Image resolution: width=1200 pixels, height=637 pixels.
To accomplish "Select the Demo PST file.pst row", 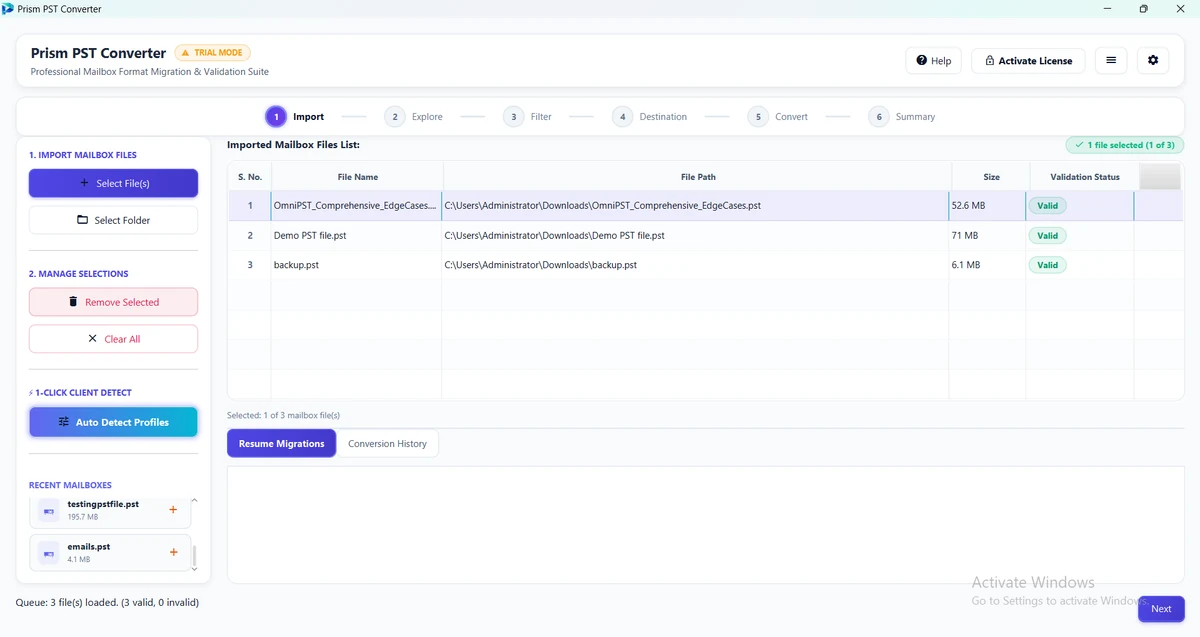I will [705, 236].
